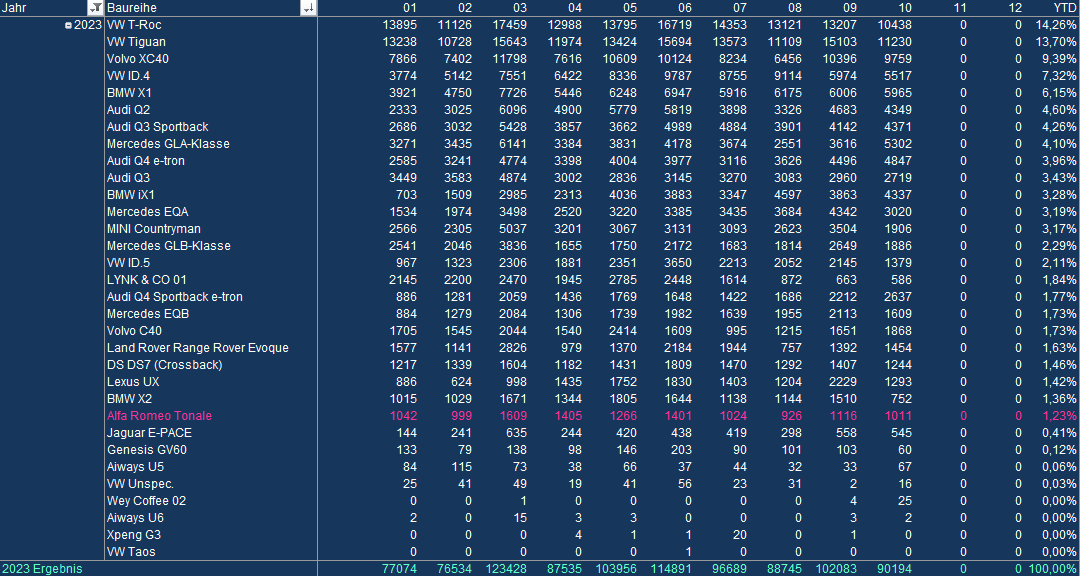Select the DS DS7 (Crossback) row label

[165, 364]
